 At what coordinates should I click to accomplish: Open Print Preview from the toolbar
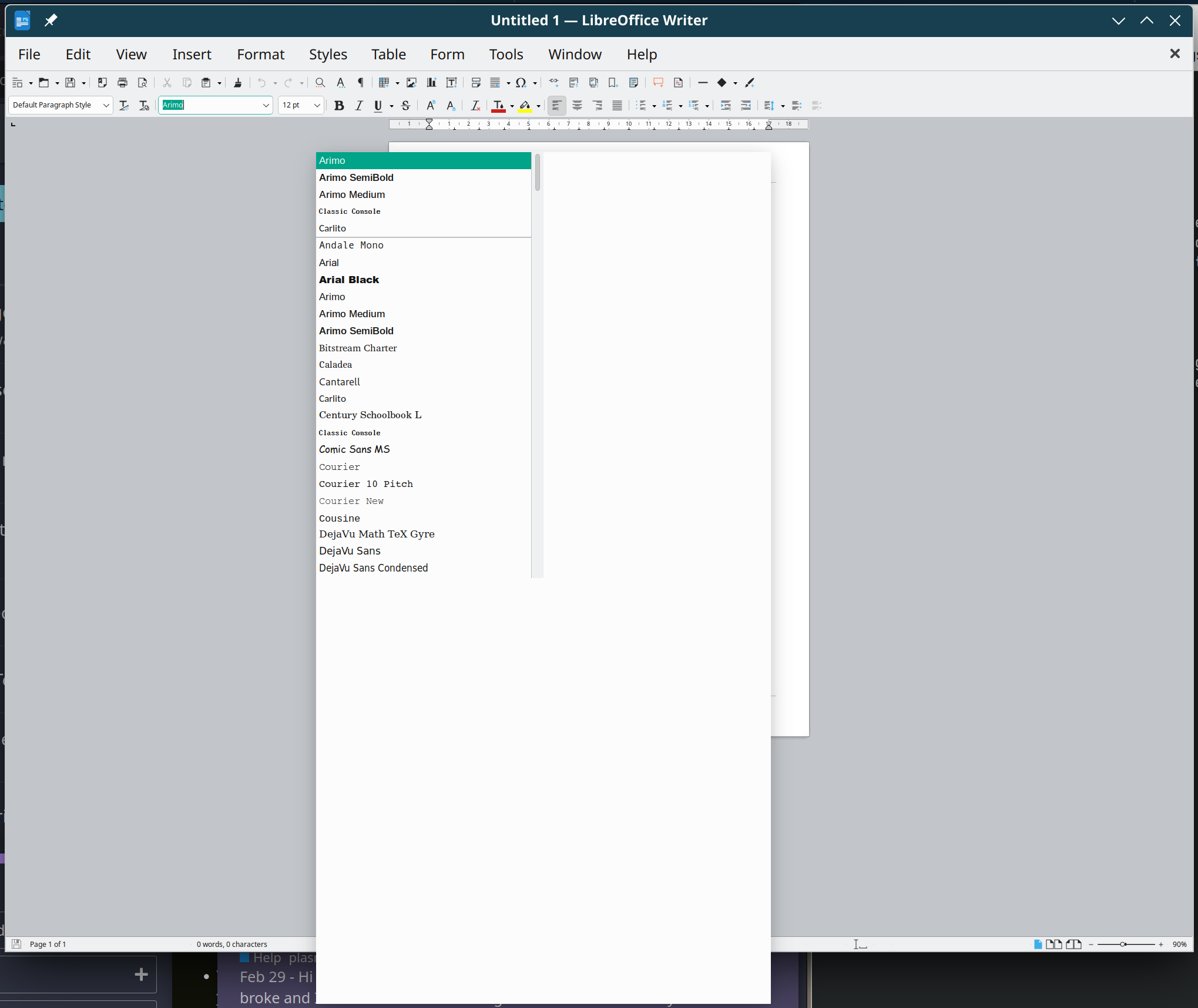(x=142, y=83)
